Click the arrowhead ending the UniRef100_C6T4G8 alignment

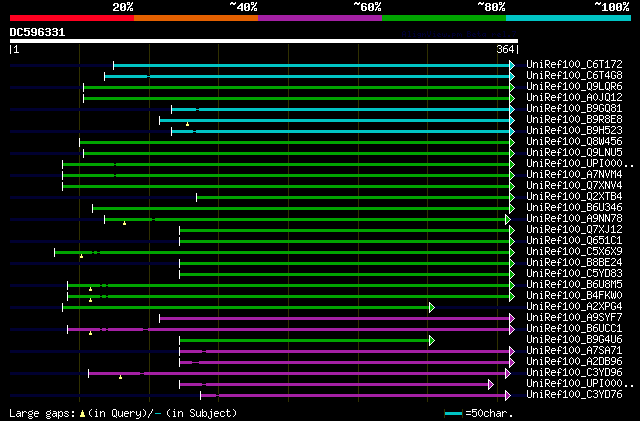point(512,76)
